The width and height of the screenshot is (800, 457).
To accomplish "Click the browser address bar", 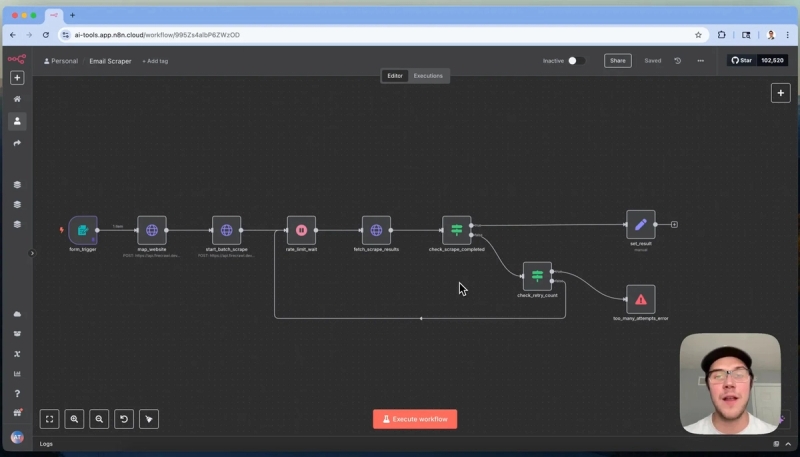I will pyautogui.click(x=383, y=35).
